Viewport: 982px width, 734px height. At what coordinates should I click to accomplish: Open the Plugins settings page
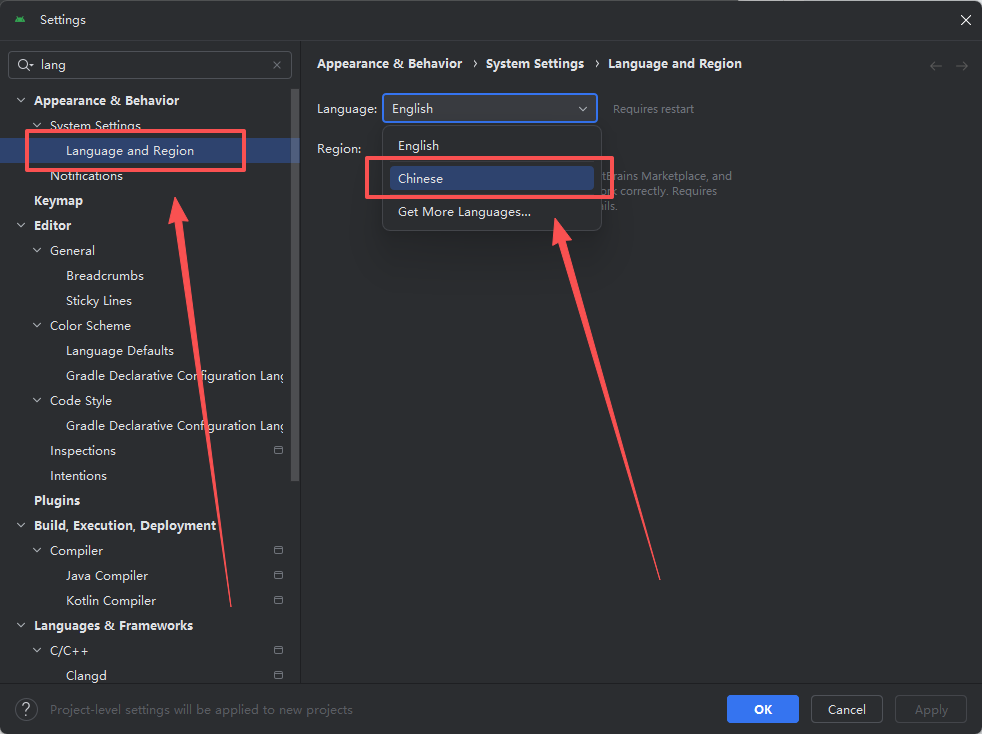click(x=57, y=501)
